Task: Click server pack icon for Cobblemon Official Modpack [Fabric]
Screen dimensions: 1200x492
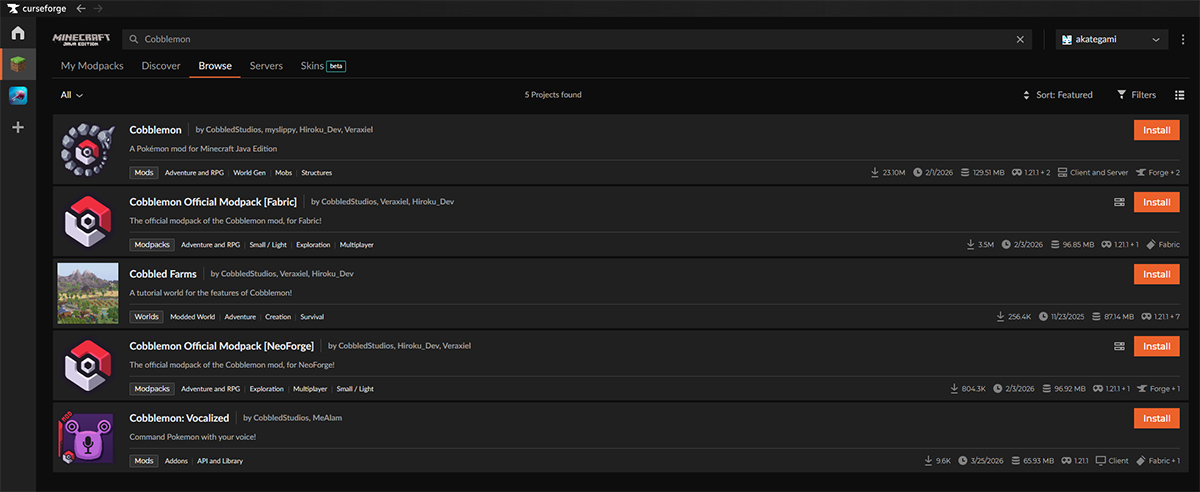Action: point(1119,202)
